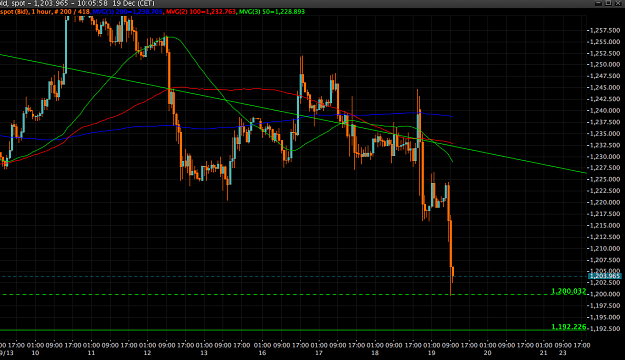Select the 1,192.226 solid support line label
The height and width of the screenshot is (360, 625).
pos(568,327)
